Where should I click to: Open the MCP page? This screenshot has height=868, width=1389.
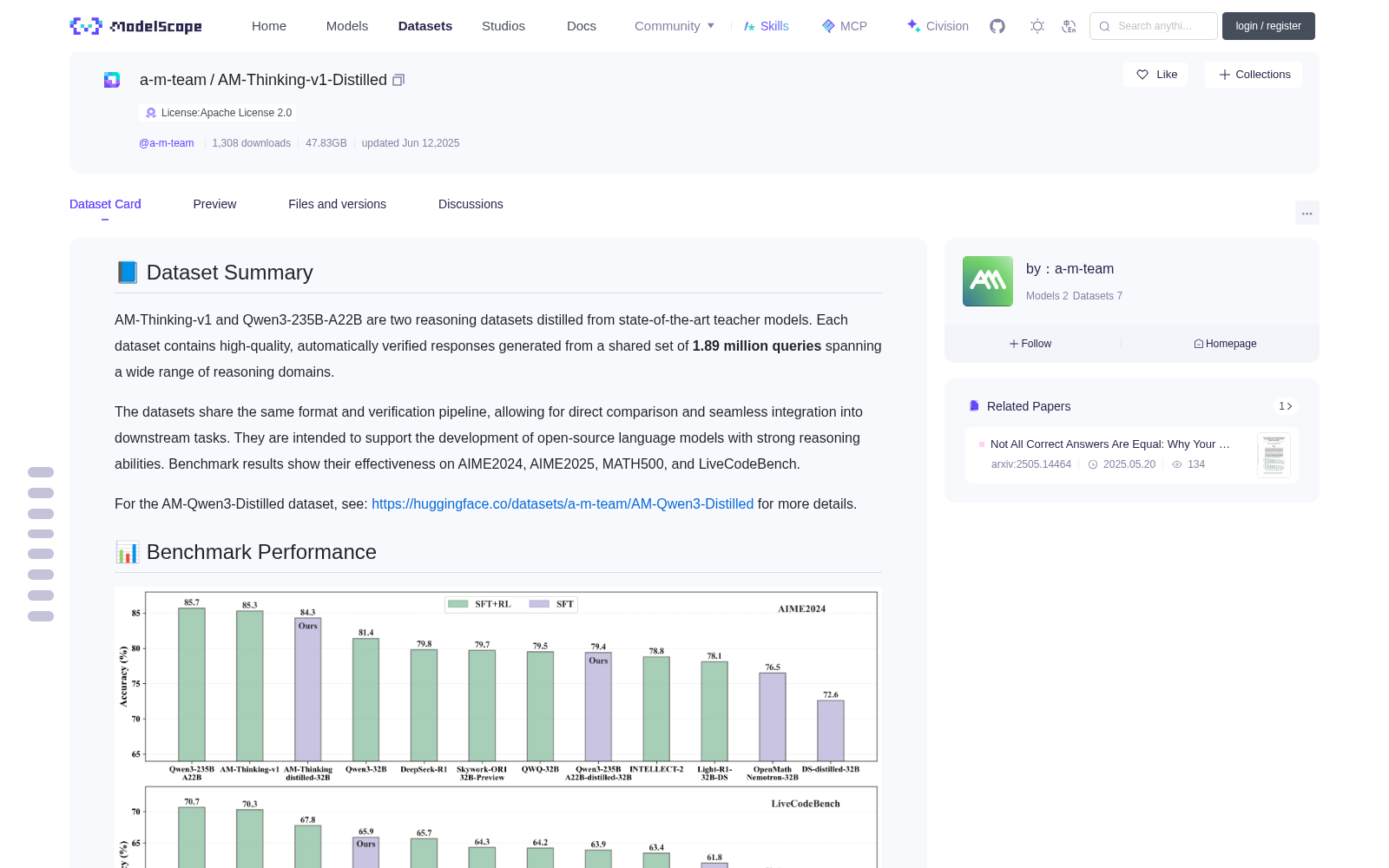[x=845, y=26]
